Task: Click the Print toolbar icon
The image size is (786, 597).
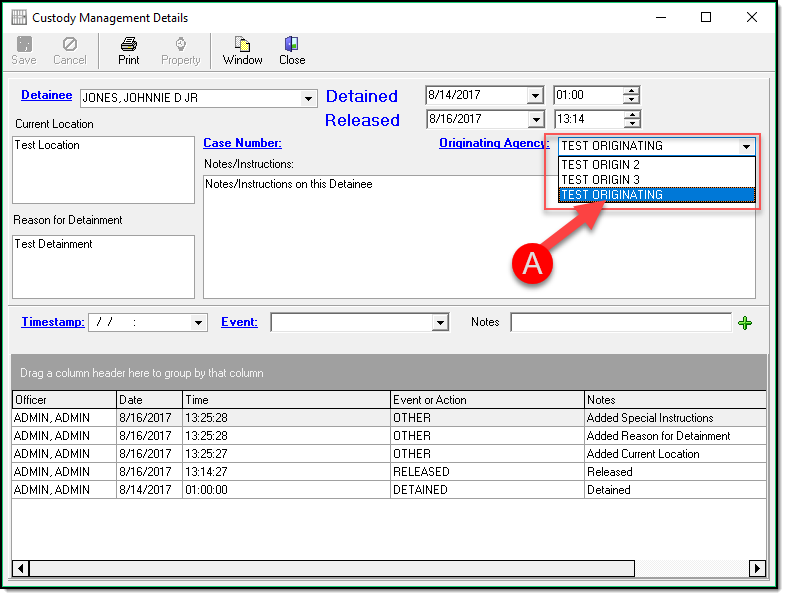Action: coord(128,45)
